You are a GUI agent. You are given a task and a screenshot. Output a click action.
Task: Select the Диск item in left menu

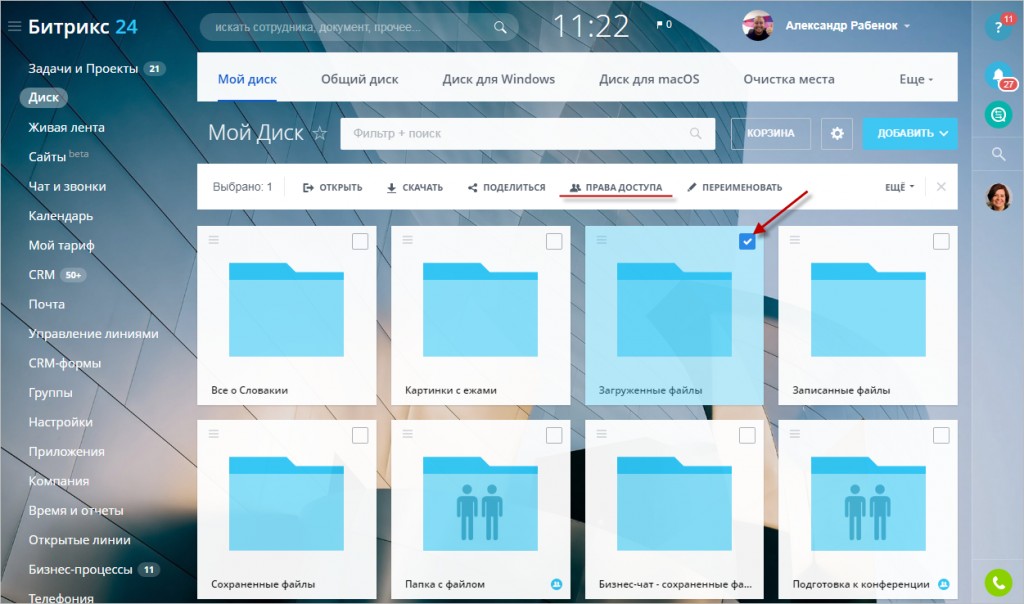[x=44, y=98]
